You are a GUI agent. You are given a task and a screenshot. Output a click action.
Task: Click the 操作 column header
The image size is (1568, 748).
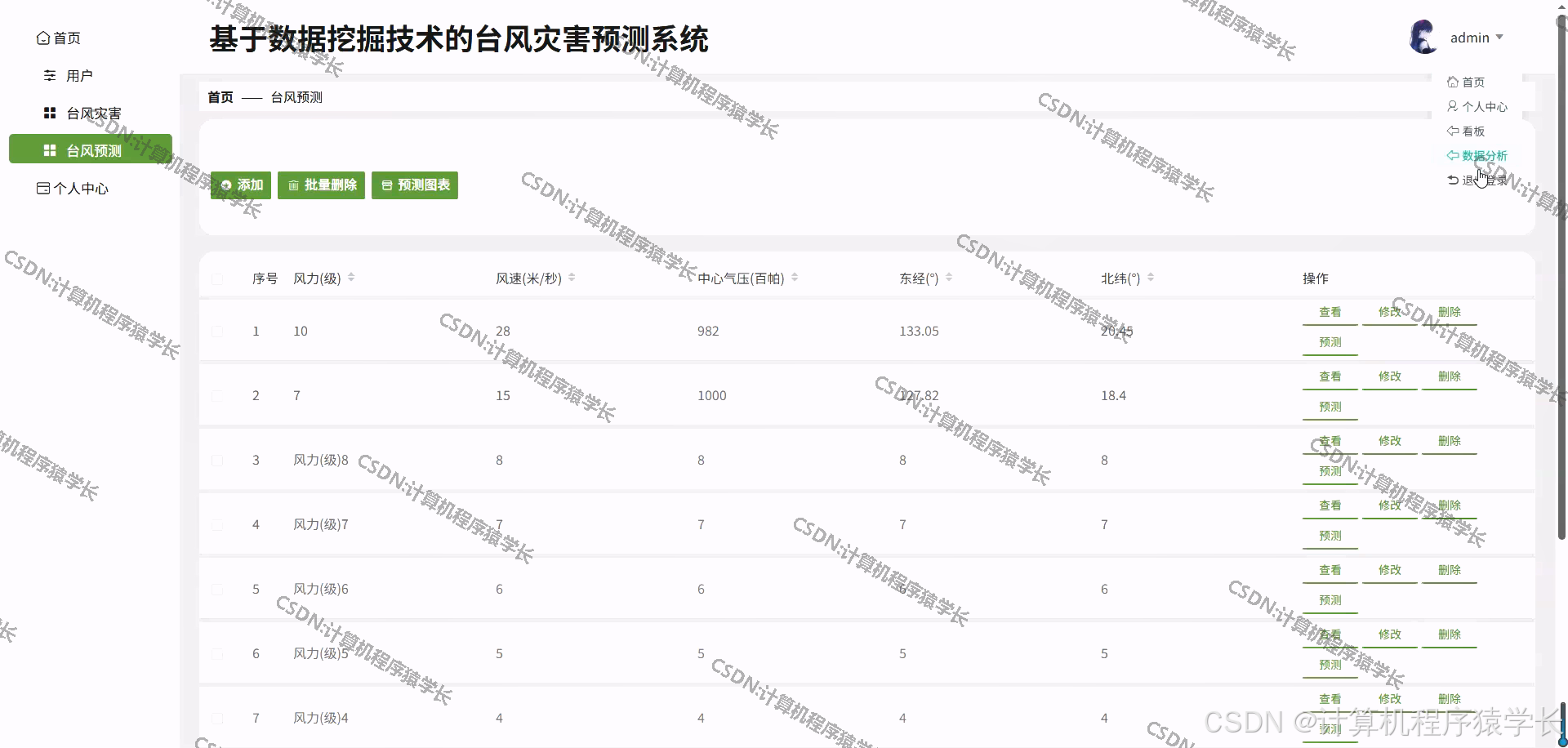coord(1316,279)
